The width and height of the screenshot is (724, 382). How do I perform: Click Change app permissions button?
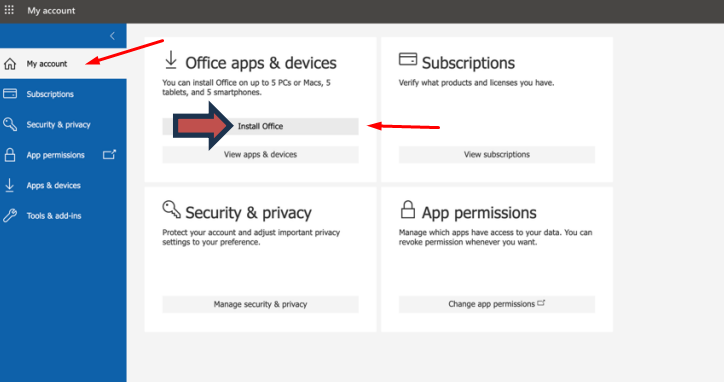(x=497, y=304)
